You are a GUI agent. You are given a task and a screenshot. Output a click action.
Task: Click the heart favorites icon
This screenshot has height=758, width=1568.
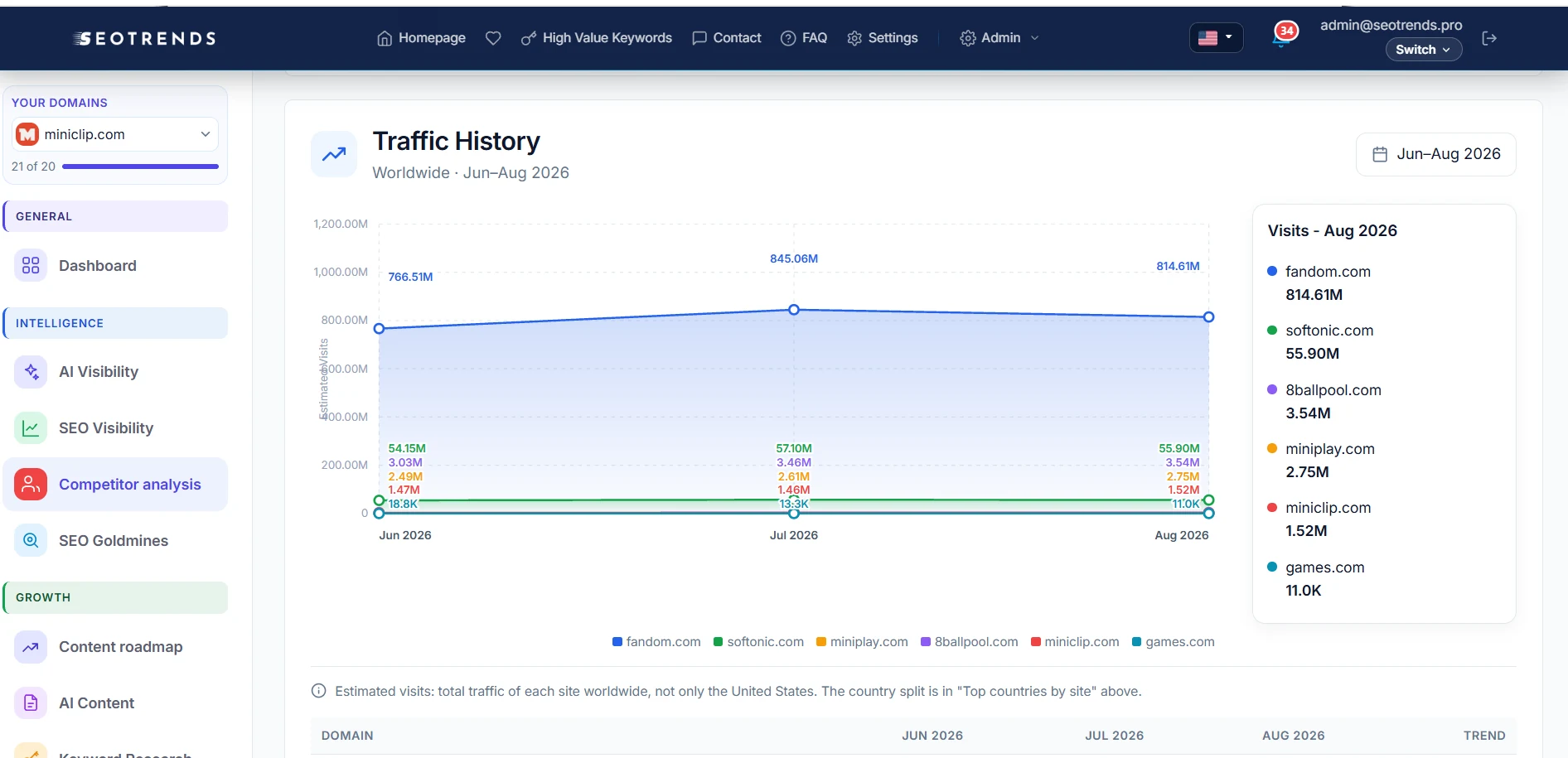493,38
